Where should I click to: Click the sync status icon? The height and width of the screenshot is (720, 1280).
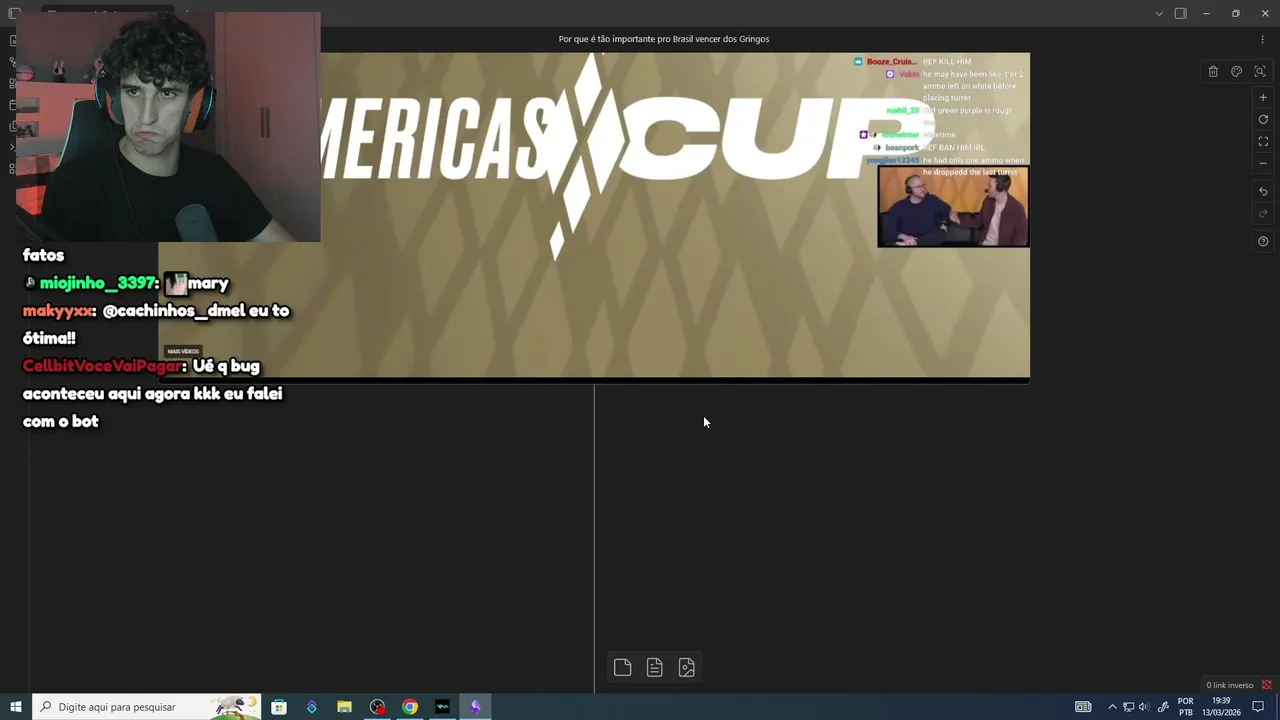click(1266, 685)
